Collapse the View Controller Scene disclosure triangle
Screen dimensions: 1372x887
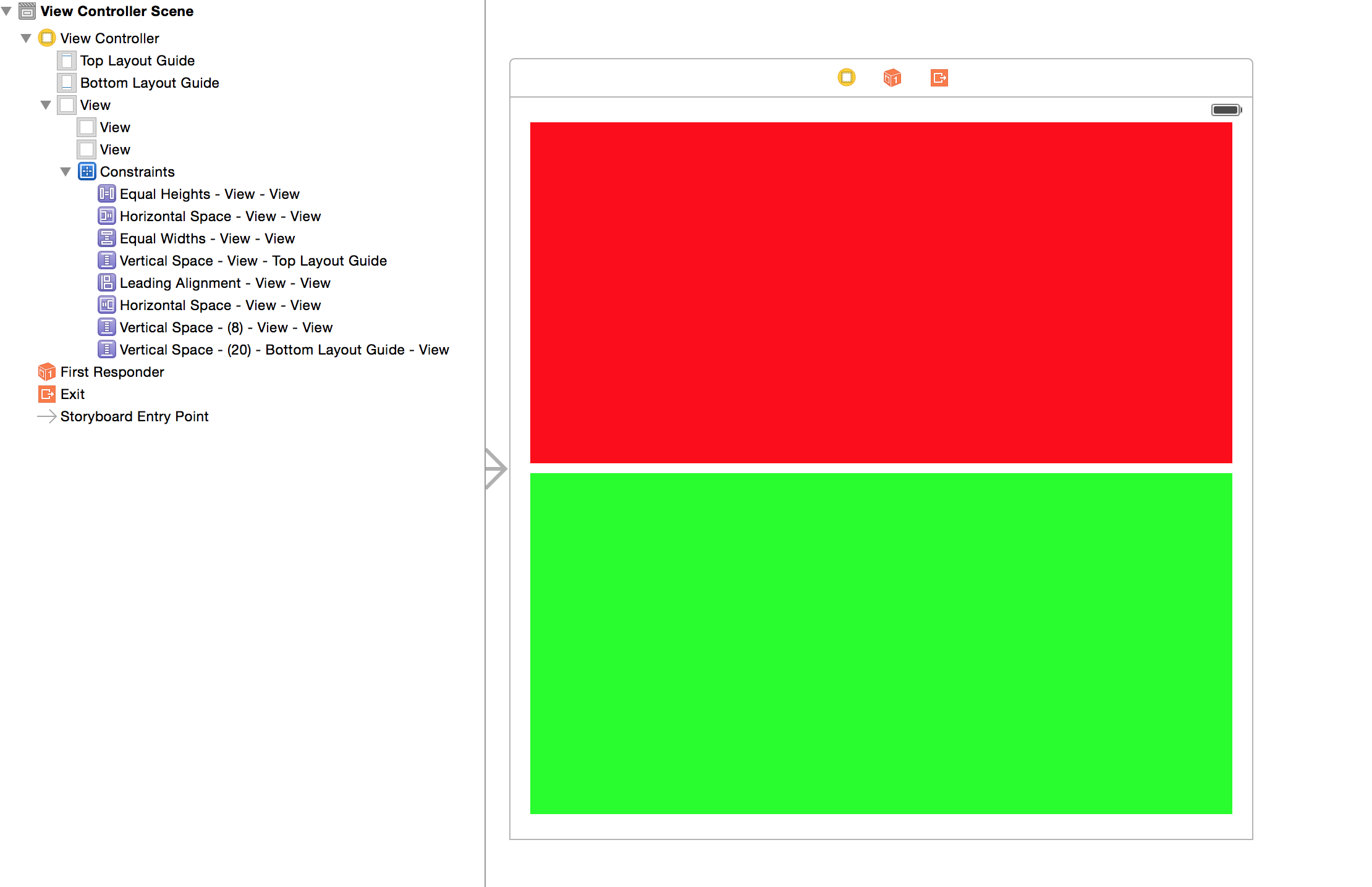(x=7, y=11)
